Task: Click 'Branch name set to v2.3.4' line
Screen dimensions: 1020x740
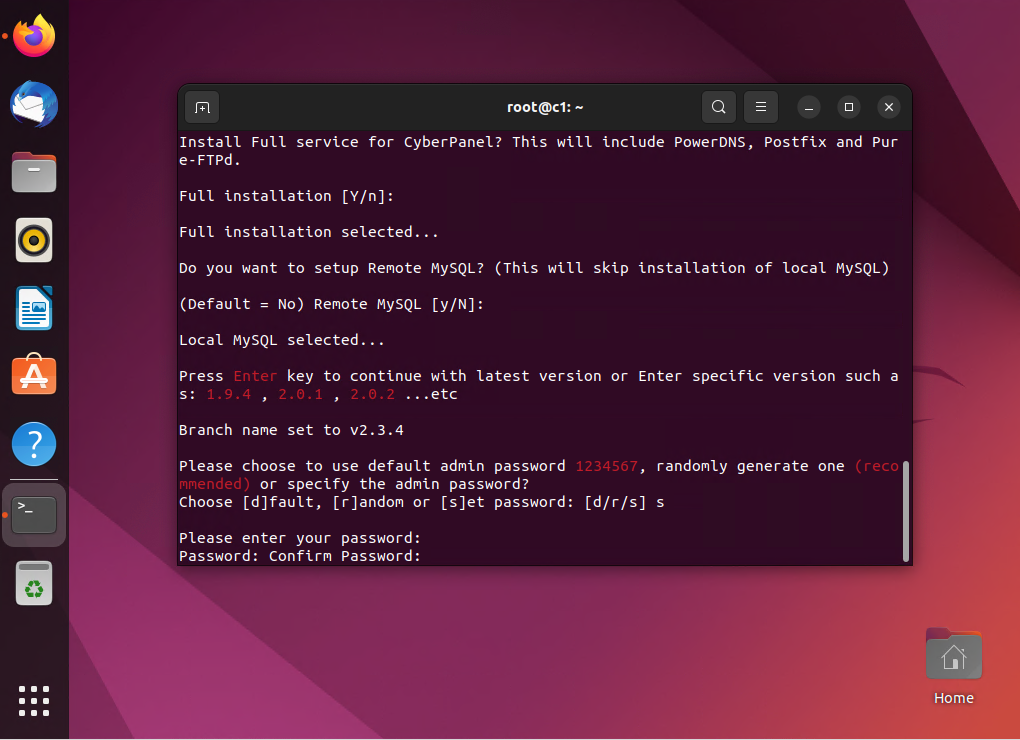Action: [291, 430]
